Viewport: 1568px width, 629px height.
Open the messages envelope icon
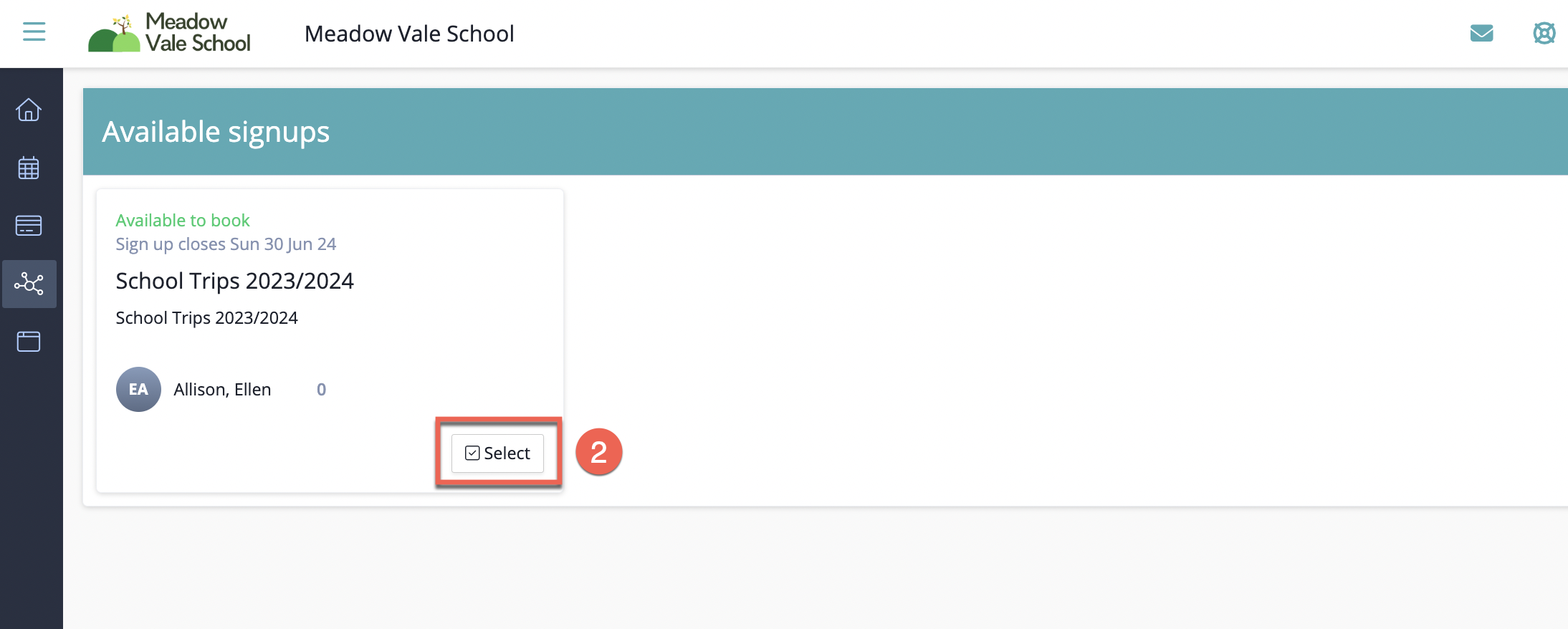click(x=1481, y=33)
